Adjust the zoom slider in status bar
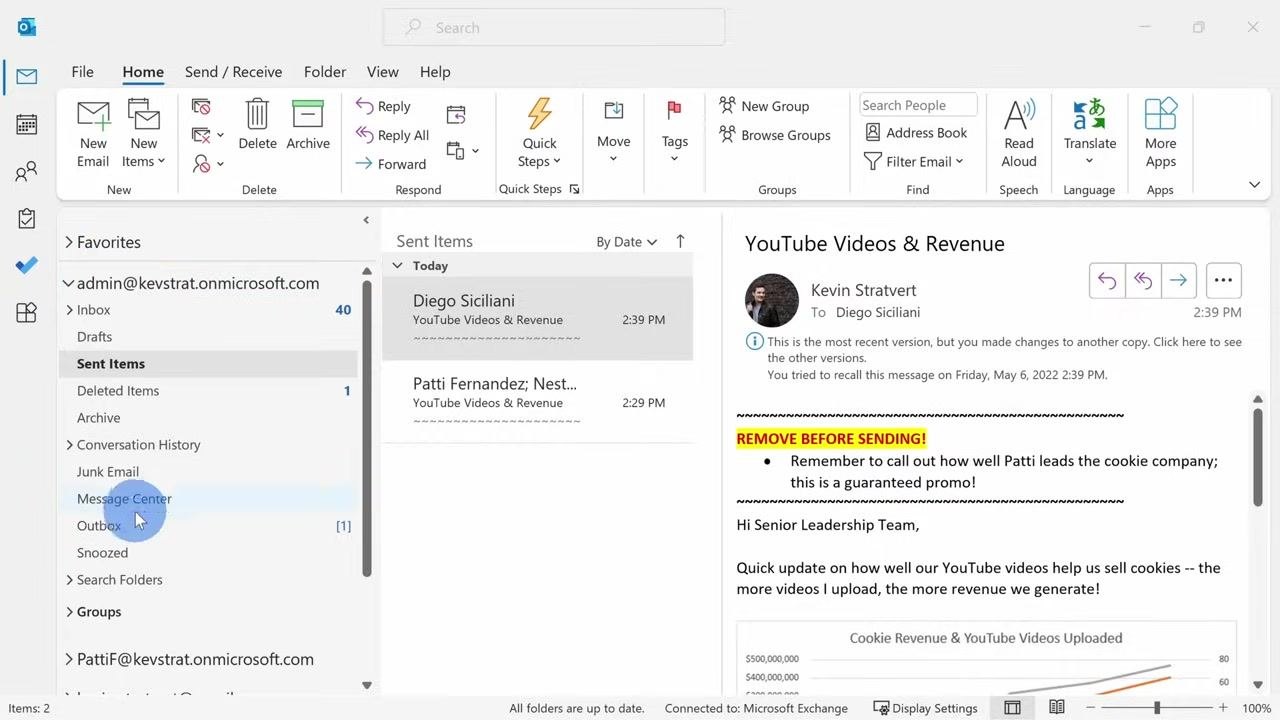This screenshot has width=1280, height=720. [x=1156, y=708]
